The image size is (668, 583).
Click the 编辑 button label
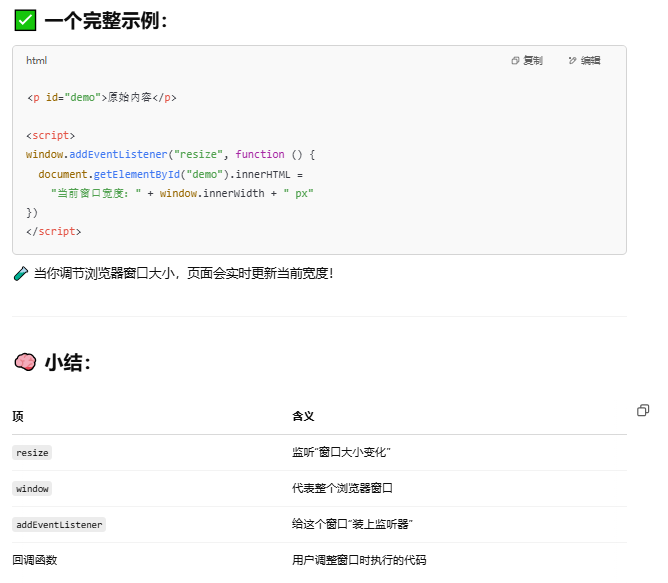[x=590, y=61]
